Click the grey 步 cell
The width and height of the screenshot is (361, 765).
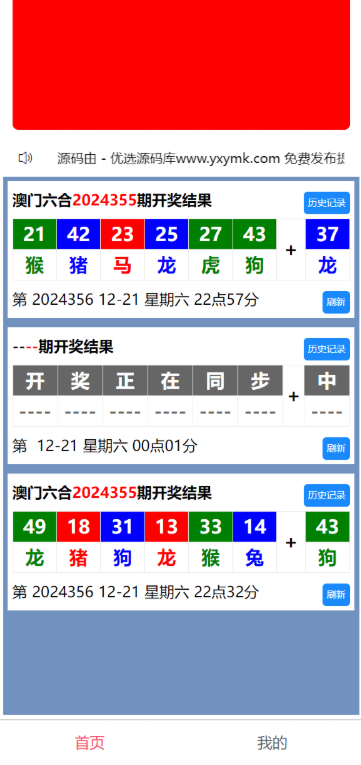260,381
